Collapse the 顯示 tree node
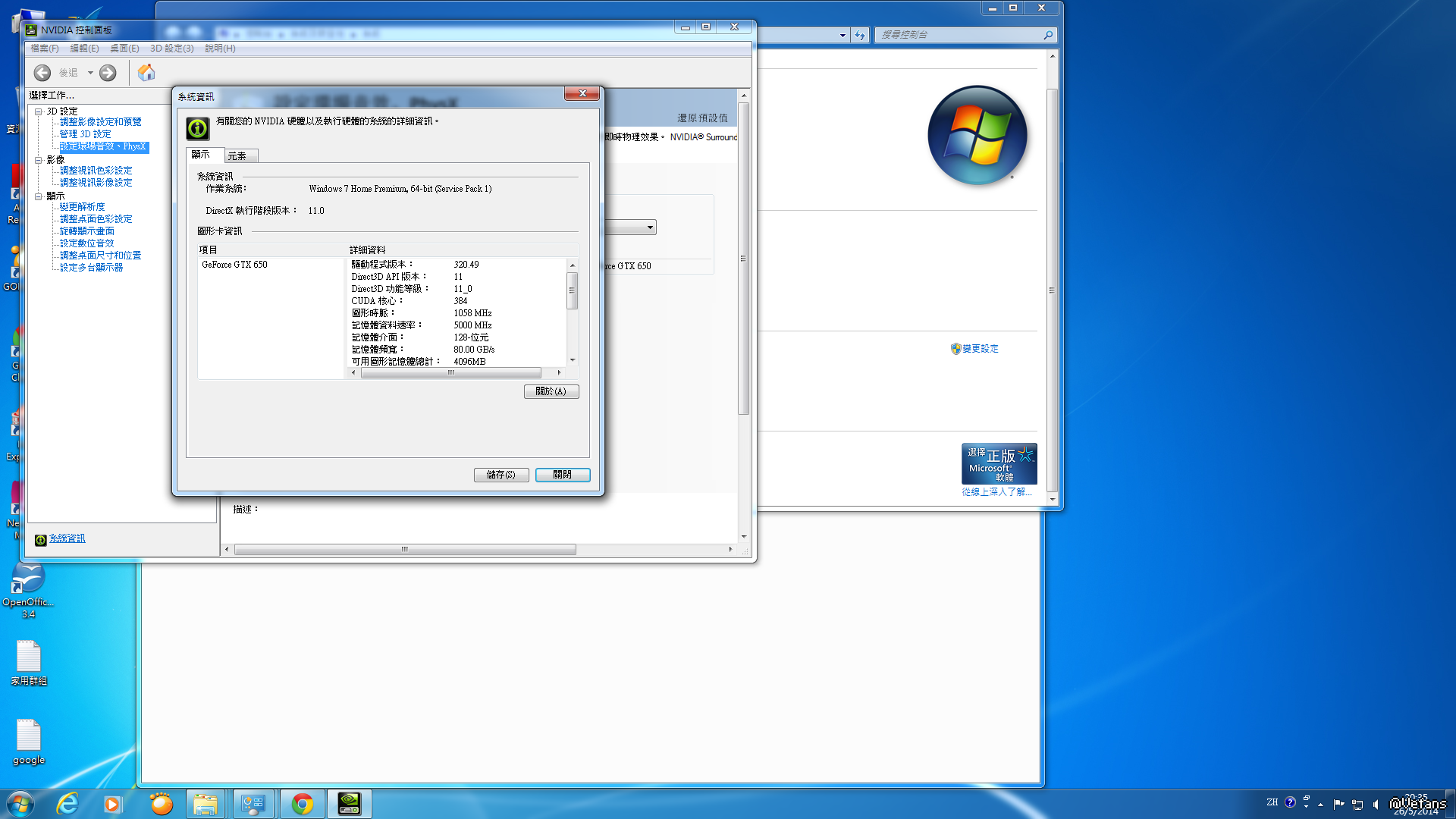The height and width of the screenshot is (819, 1456). click(x=38, y=196)
